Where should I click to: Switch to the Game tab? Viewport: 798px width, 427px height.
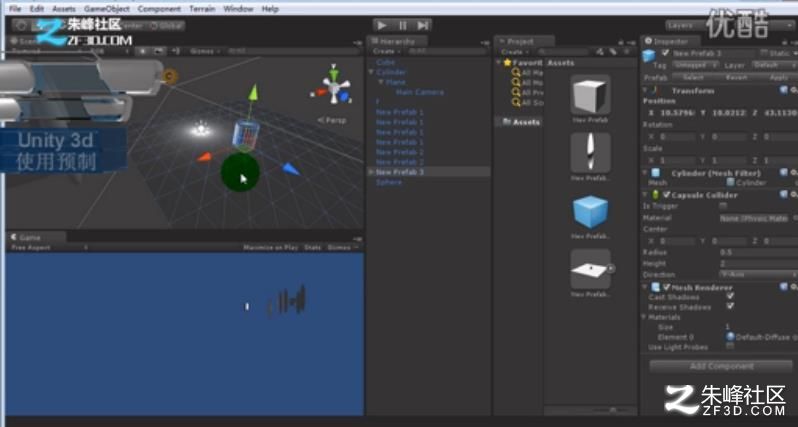[x=36, y=237]
